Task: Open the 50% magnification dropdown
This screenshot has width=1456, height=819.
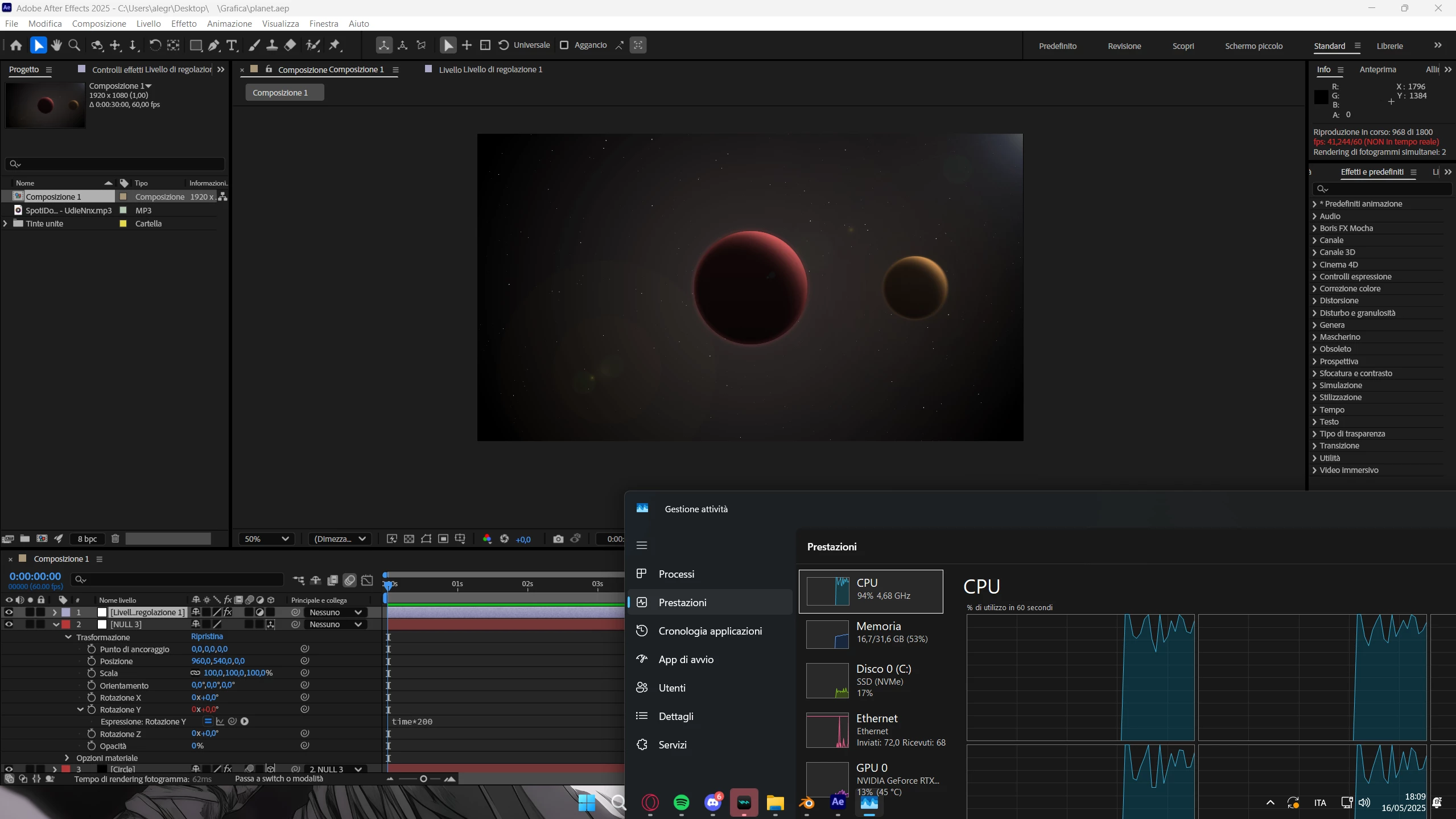Action: [266, 539]
